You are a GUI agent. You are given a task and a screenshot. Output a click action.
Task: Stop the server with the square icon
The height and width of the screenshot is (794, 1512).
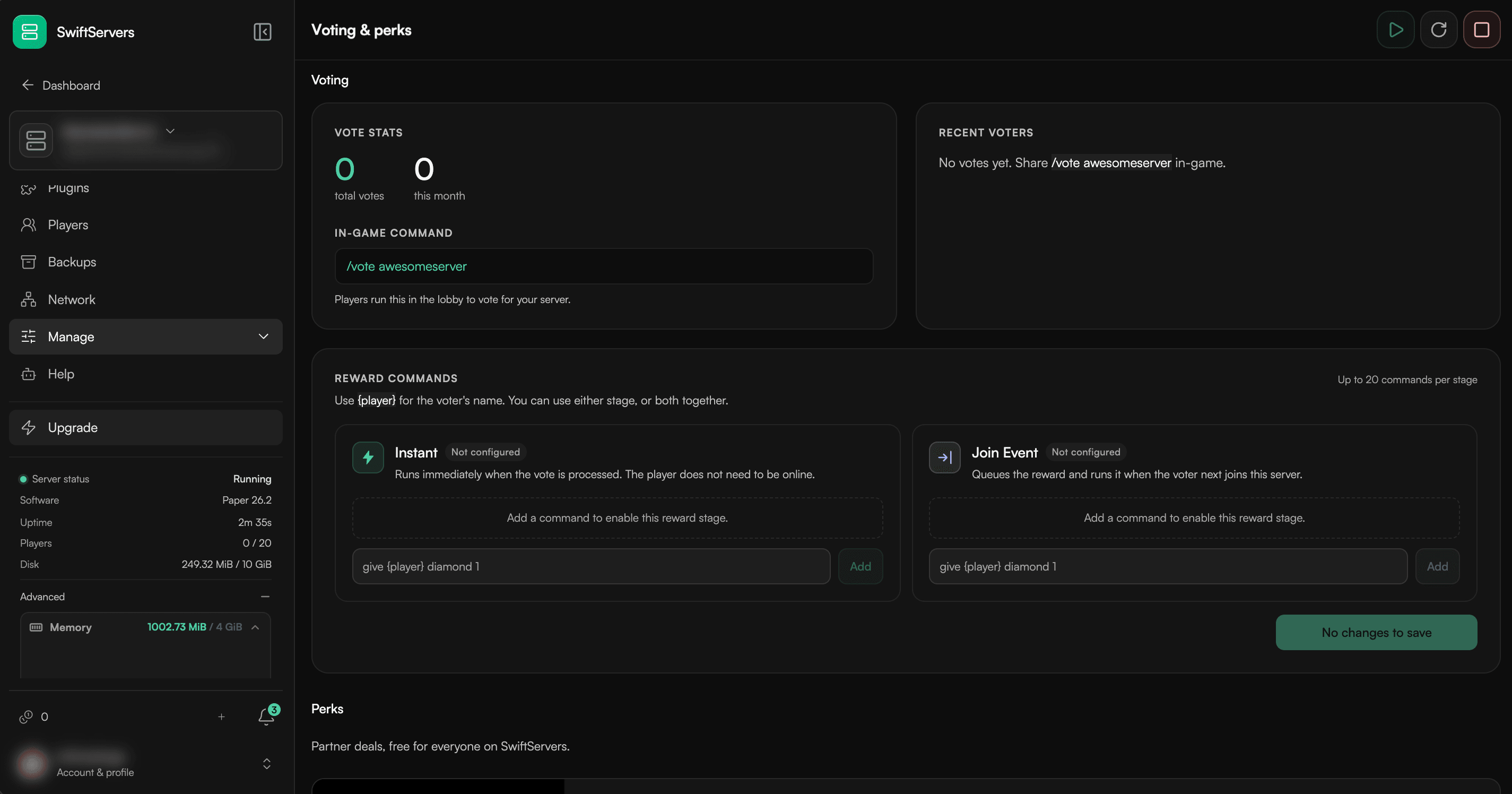click(1481, 30)
